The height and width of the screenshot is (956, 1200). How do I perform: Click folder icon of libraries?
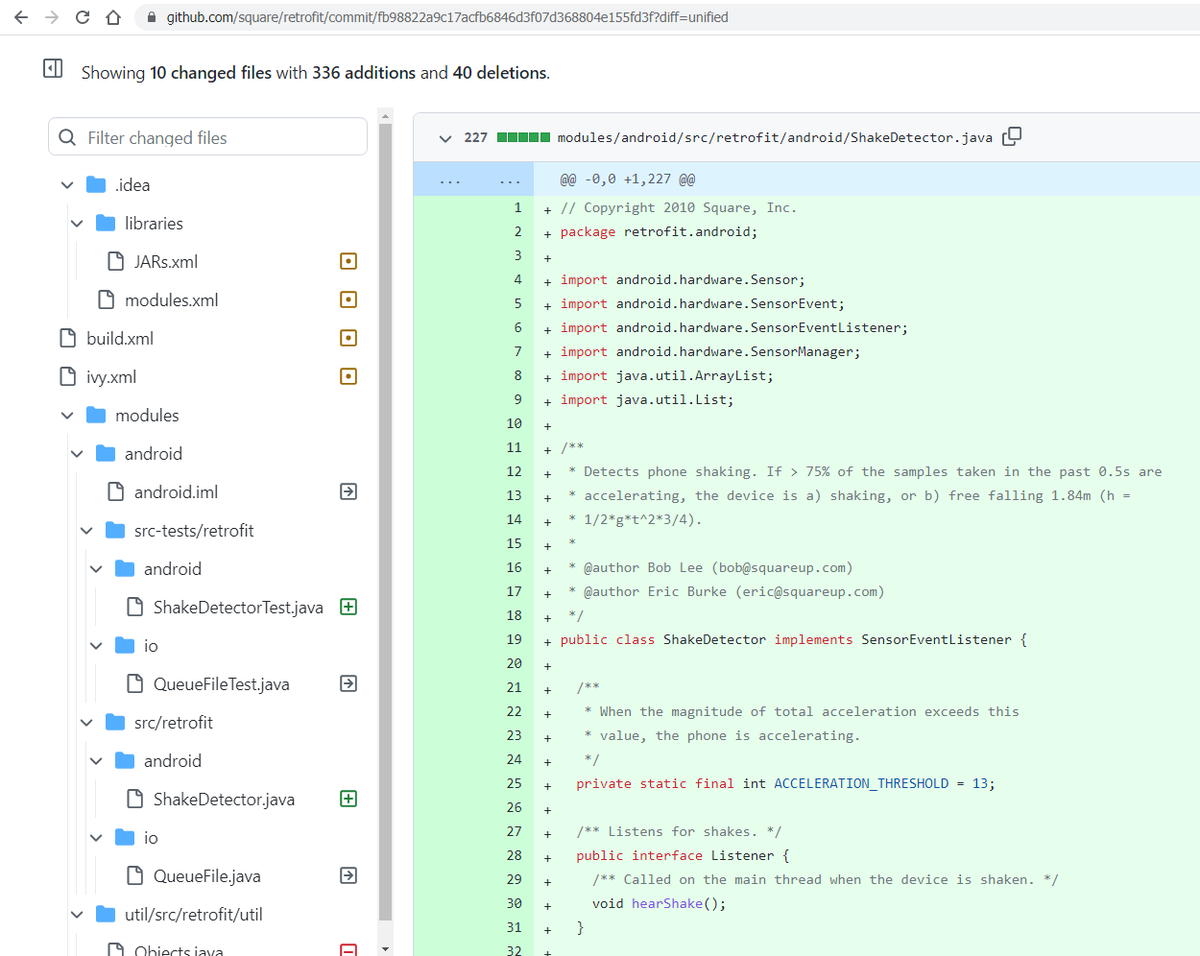click(x=106, y=223)
